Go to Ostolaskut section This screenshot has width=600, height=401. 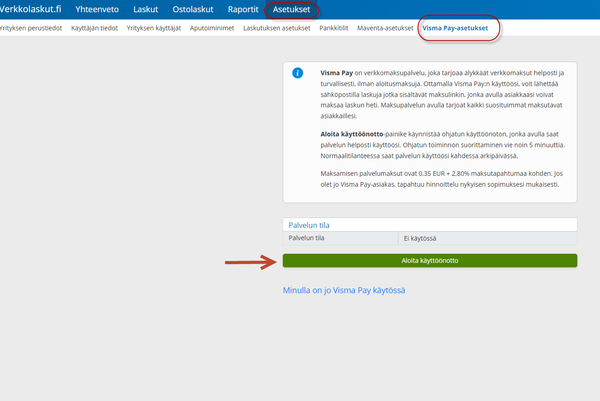coord(193,10)
